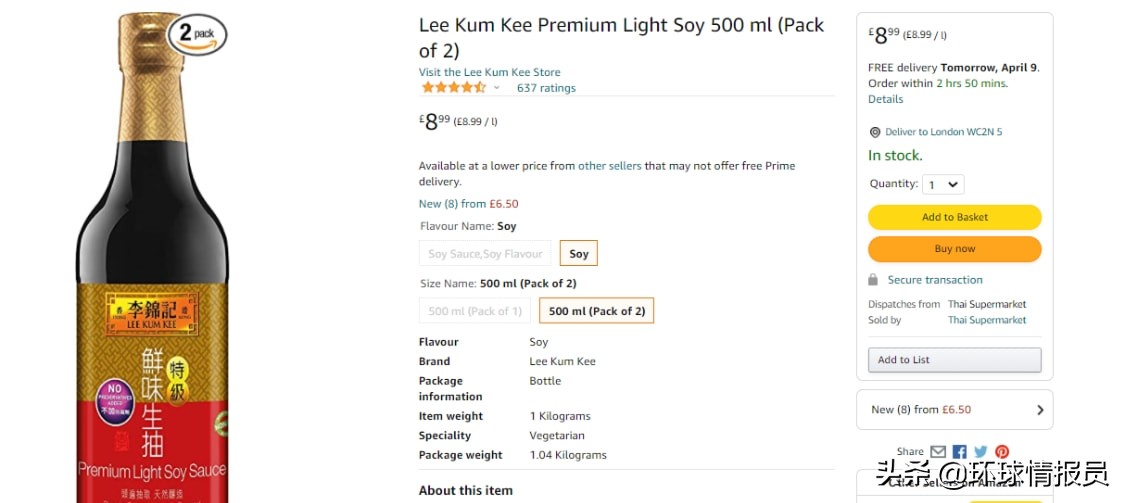The width and height of the screenshot is (1125, 503).
Task: Visit the Lee Kum Kee Store link
Action: click(x=489, y=72)
